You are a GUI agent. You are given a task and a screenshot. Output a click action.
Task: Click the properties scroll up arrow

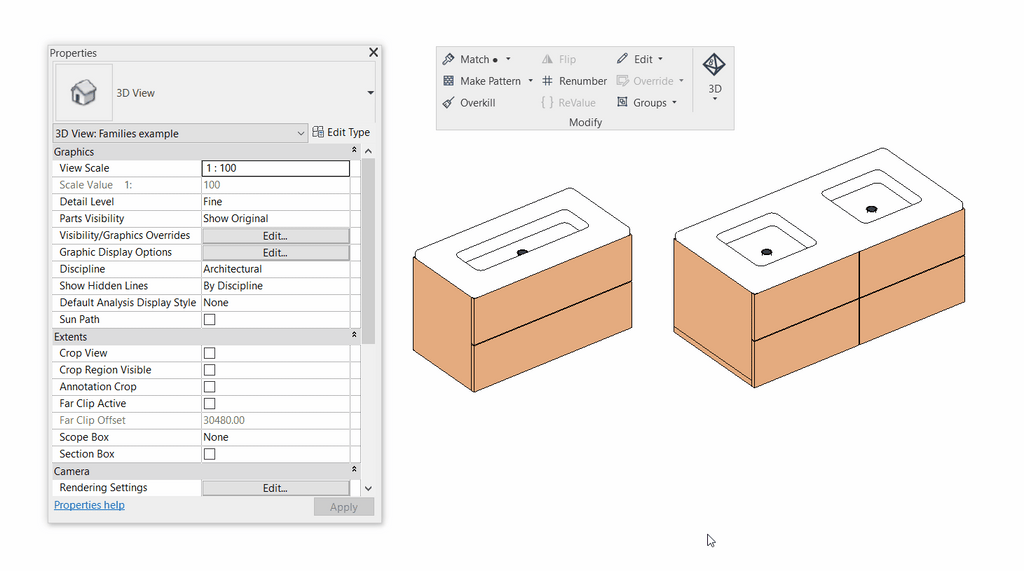(x=368, y=152)
